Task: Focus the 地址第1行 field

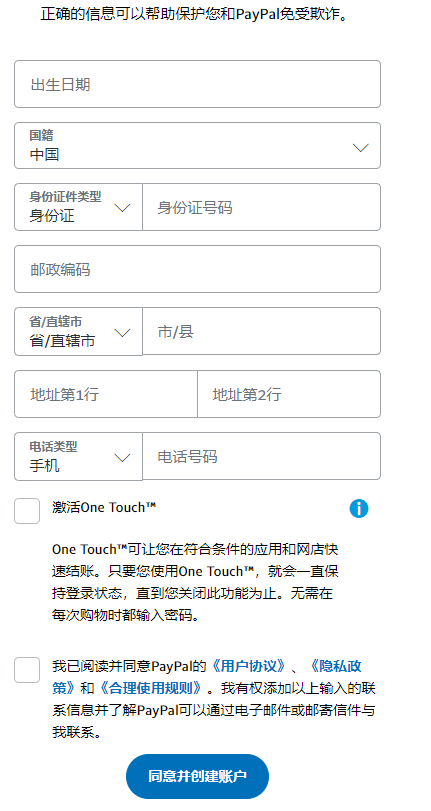Action: tap(106, 394)
